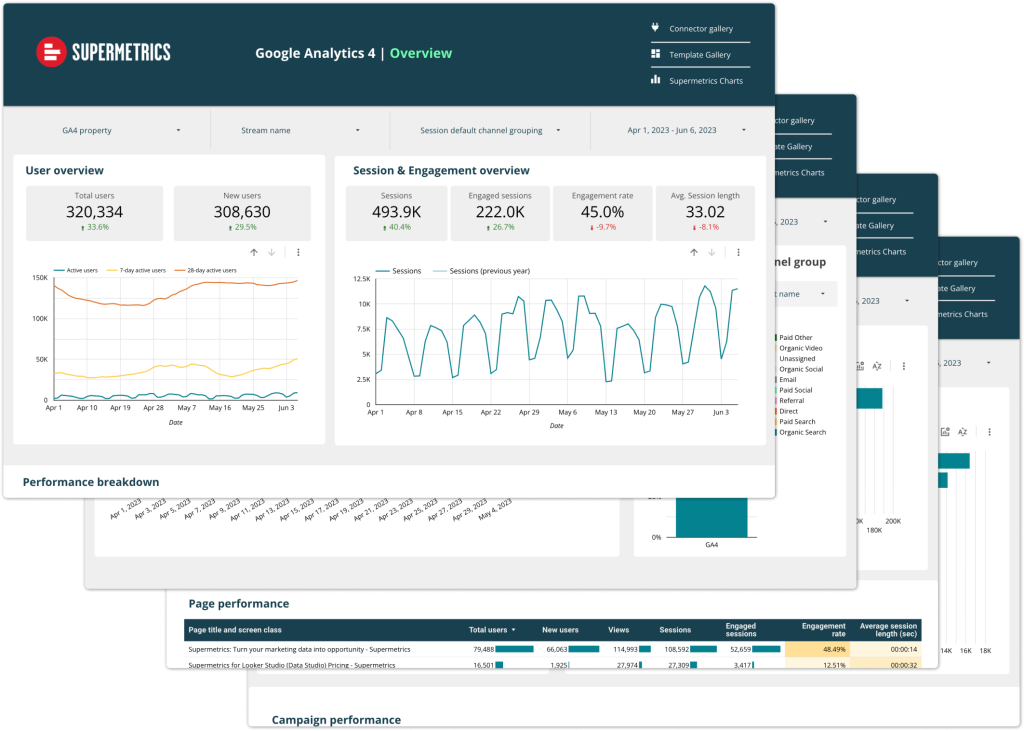Screen dimensions: 1024x731
Task: Click the Organic Video legend entry
Action: [x=801, y=348]
